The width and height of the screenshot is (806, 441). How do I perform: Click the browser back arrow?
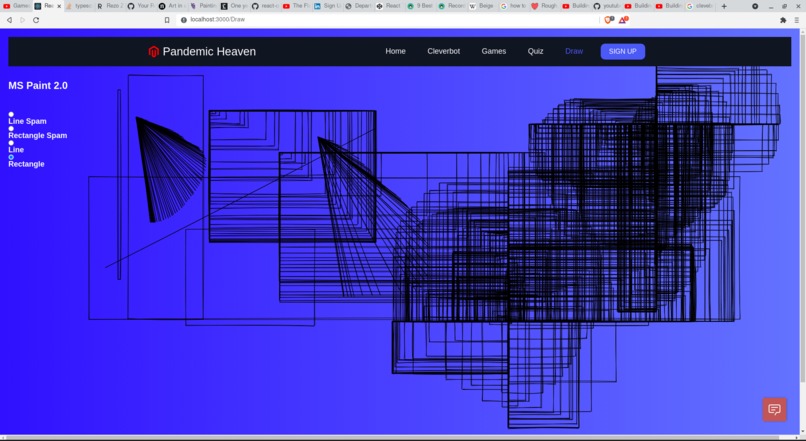pyautogui.click(x=9, y=20)
